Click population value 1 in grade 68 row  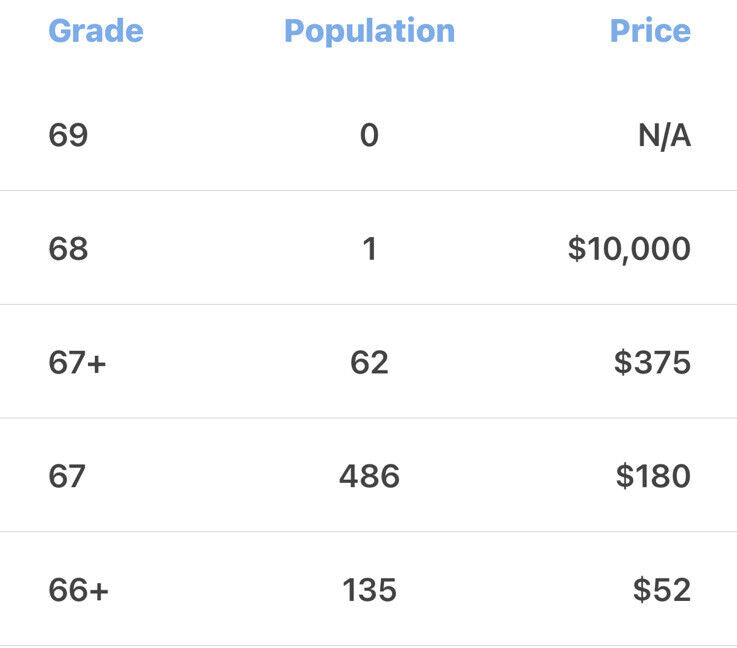click(x=370, y=249)
